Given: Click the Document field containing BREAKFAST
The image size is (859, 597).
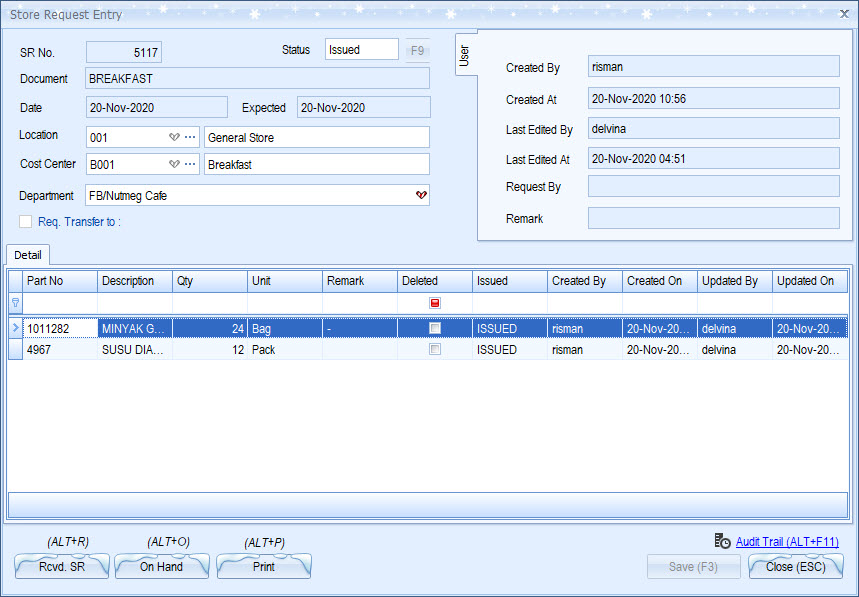Looking at the screenshot, I should [257, 79].
